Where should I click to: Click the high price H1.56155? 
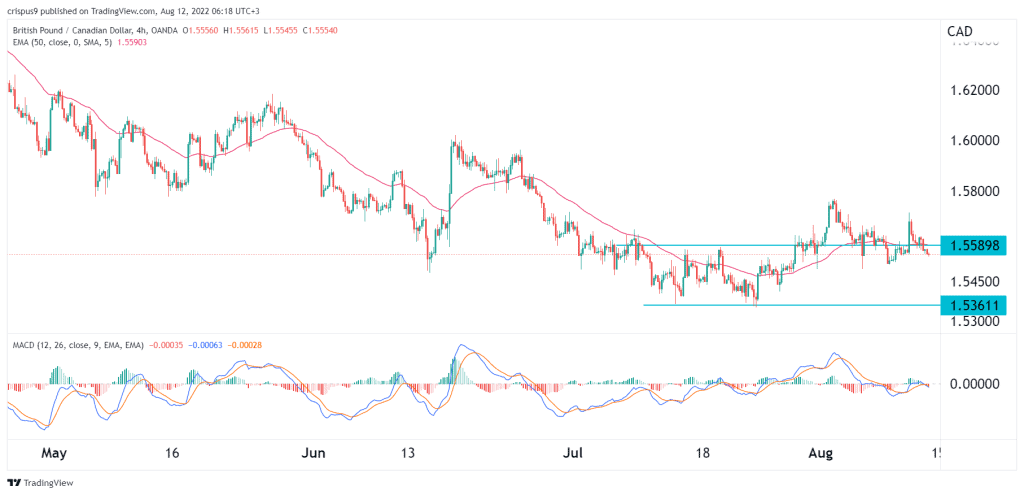pyautogui.click(x=243, y=31)
